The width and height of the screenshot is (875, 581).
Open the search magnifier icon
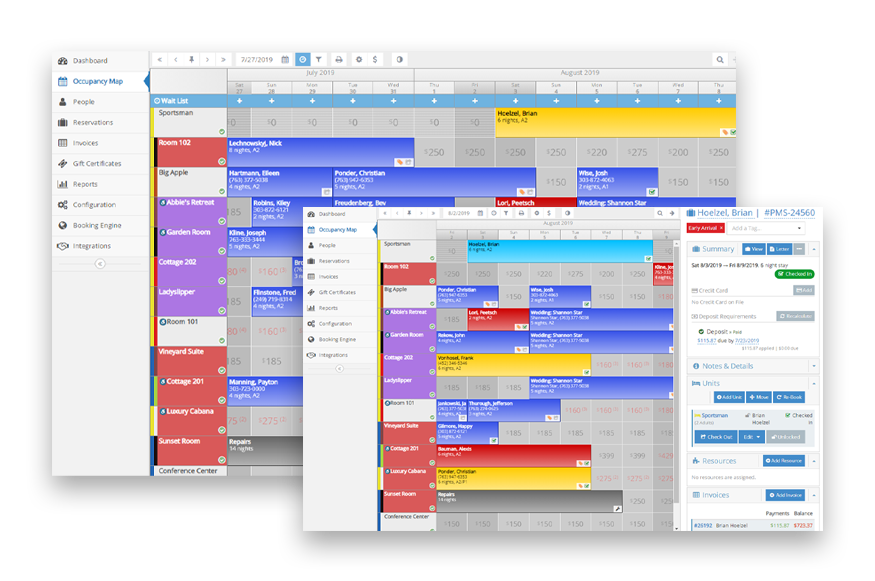(x=720, y=59)
